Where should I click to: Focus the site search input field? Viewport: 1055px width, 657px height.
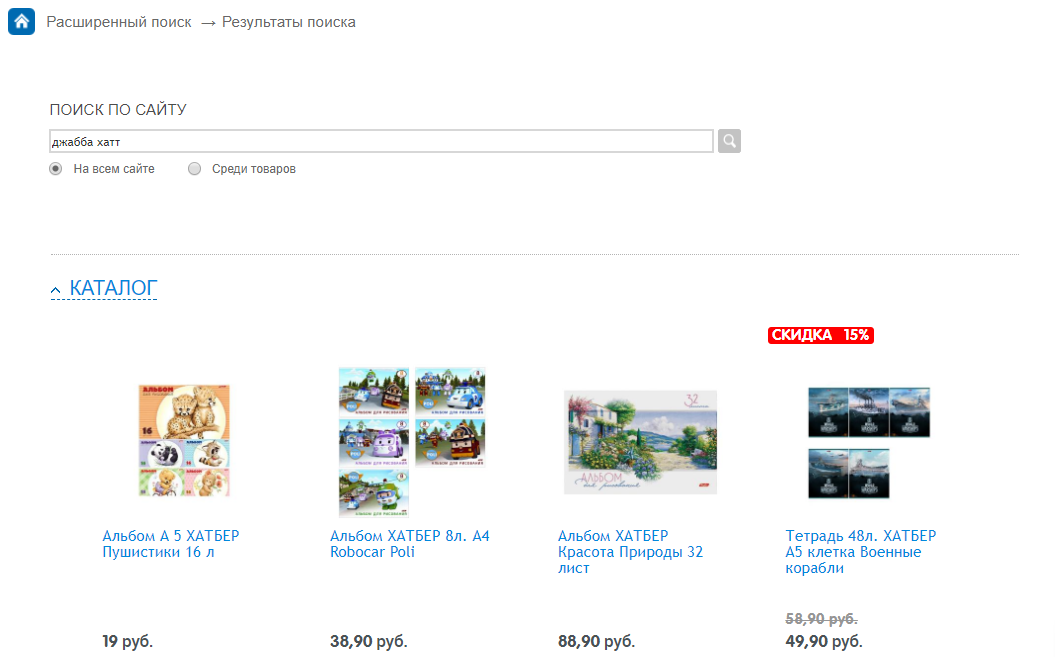381,141
